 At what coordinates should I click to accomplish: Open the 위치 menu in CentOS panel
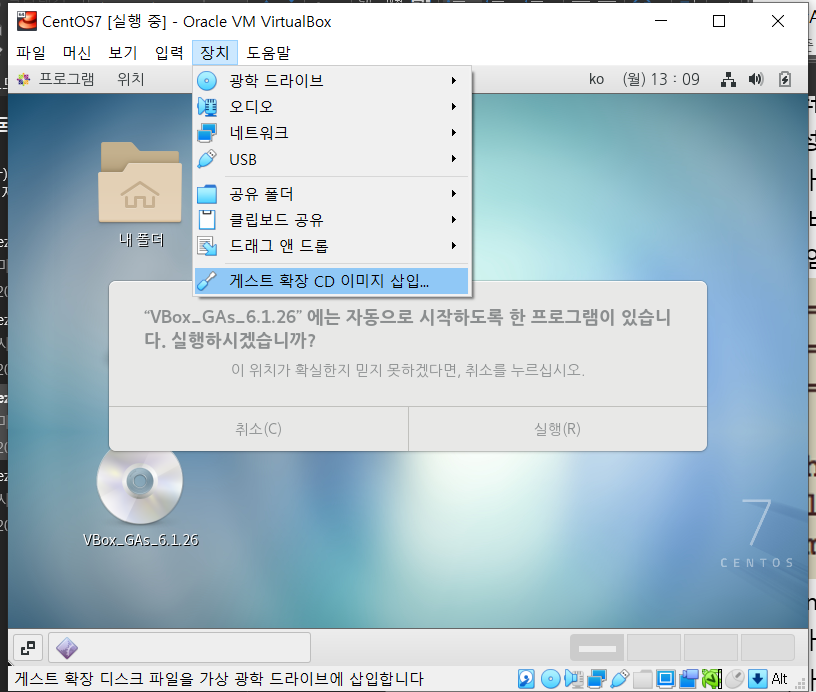click(131, 79)
